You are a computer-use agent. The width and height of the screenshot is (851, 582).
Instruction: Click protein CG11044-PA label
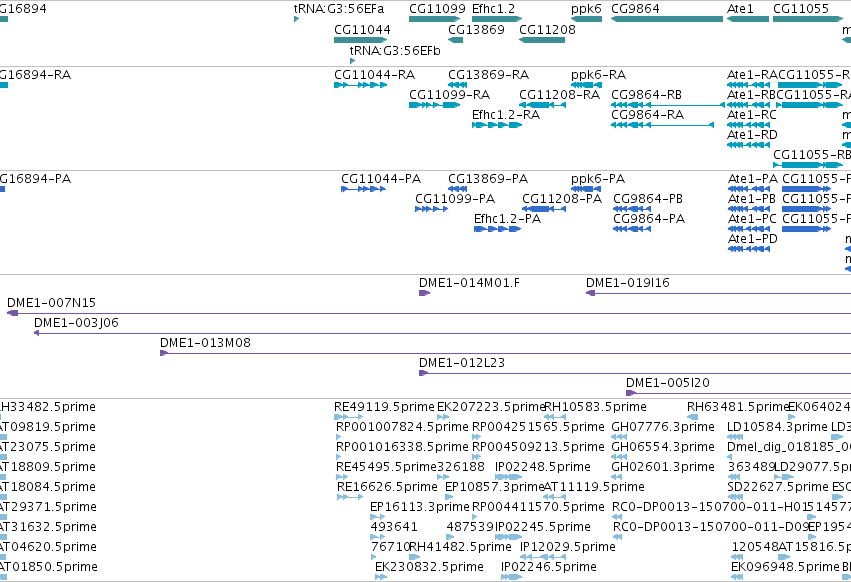pos(381,179)
